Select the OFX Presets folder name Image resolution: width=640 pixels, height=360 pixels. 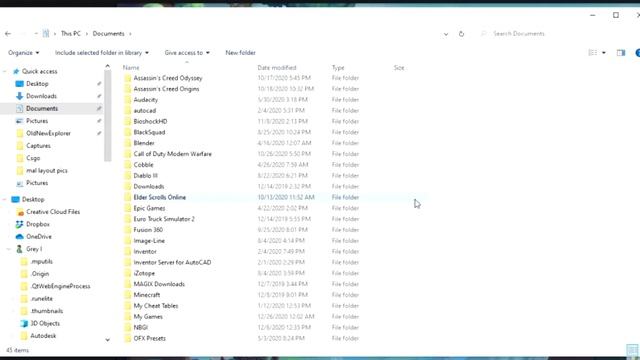[x=150, y=338]
